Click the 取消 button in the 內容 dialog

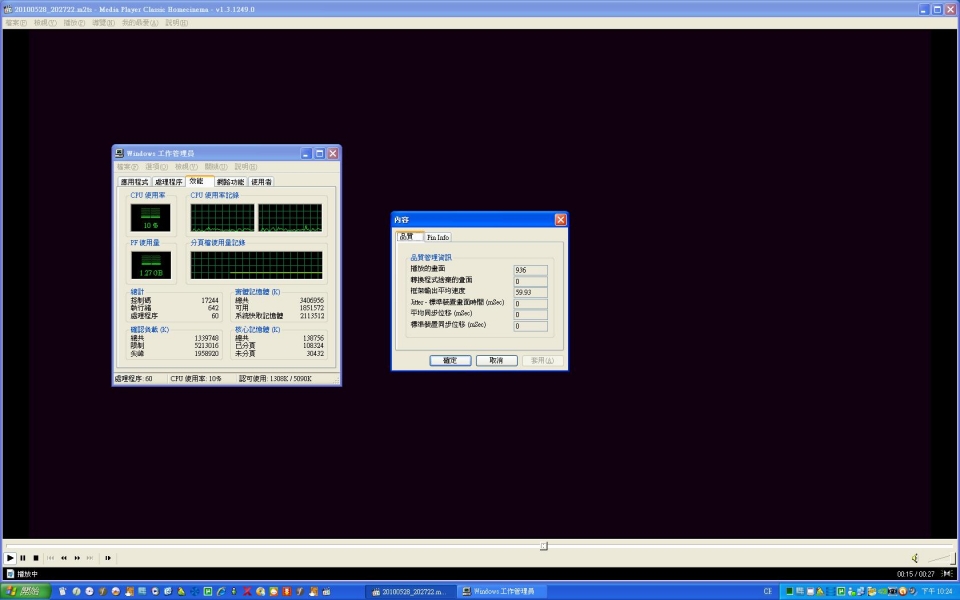tap(496, 360)
